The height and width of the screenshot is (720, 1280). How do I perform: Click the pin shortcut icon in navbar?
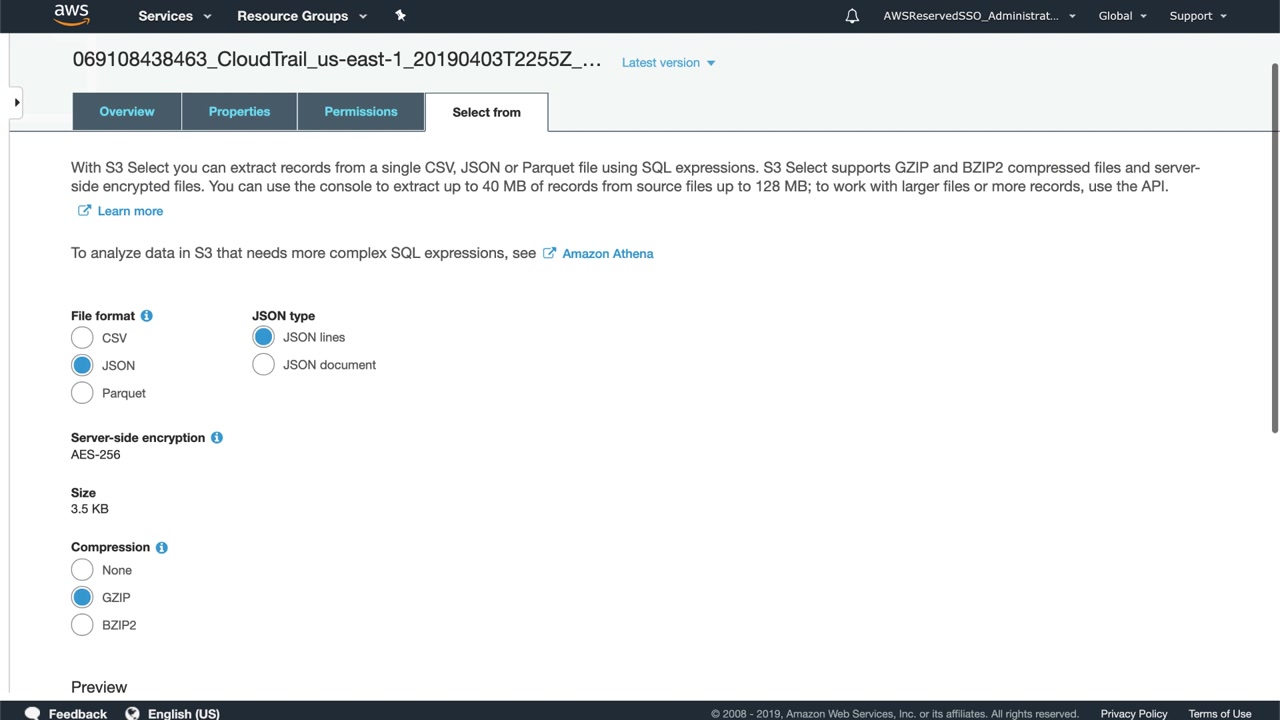(x=400, y=15)
